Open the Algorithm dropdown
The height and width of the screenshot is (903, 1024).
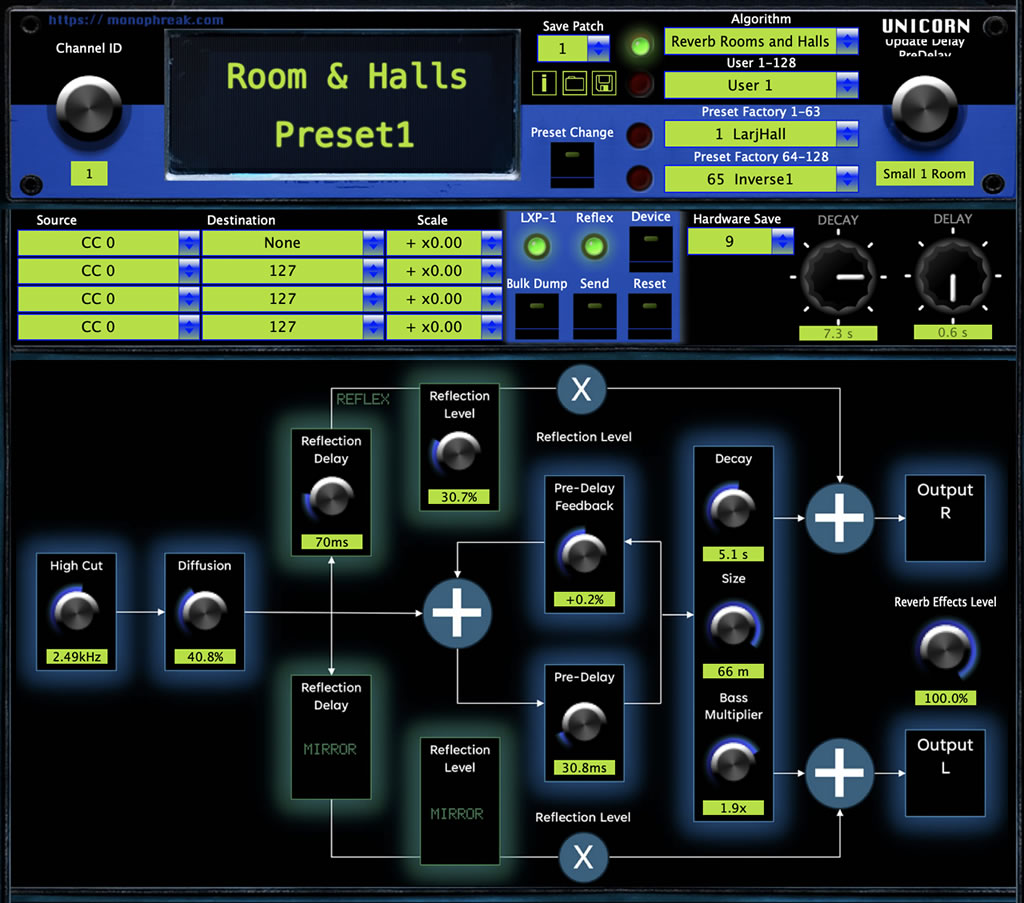(x=761, y=41)
